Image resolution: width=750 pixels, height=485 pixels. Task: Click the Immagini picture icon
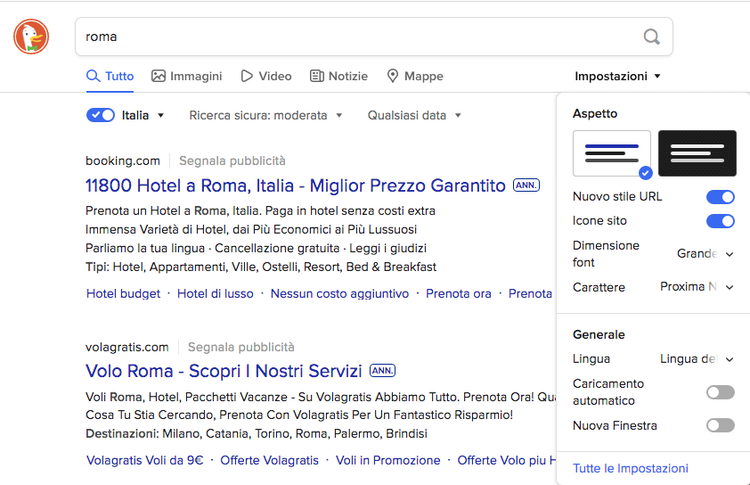pyautogui.click(x=158, y=76)
